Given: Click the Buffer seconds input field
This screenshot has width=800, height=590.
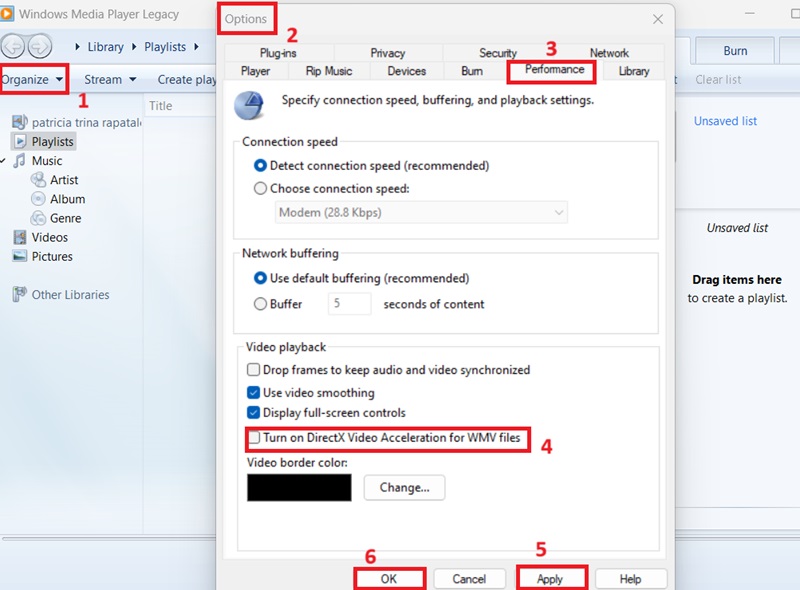Looking at the screenshot, I should (x=349, y=304).
